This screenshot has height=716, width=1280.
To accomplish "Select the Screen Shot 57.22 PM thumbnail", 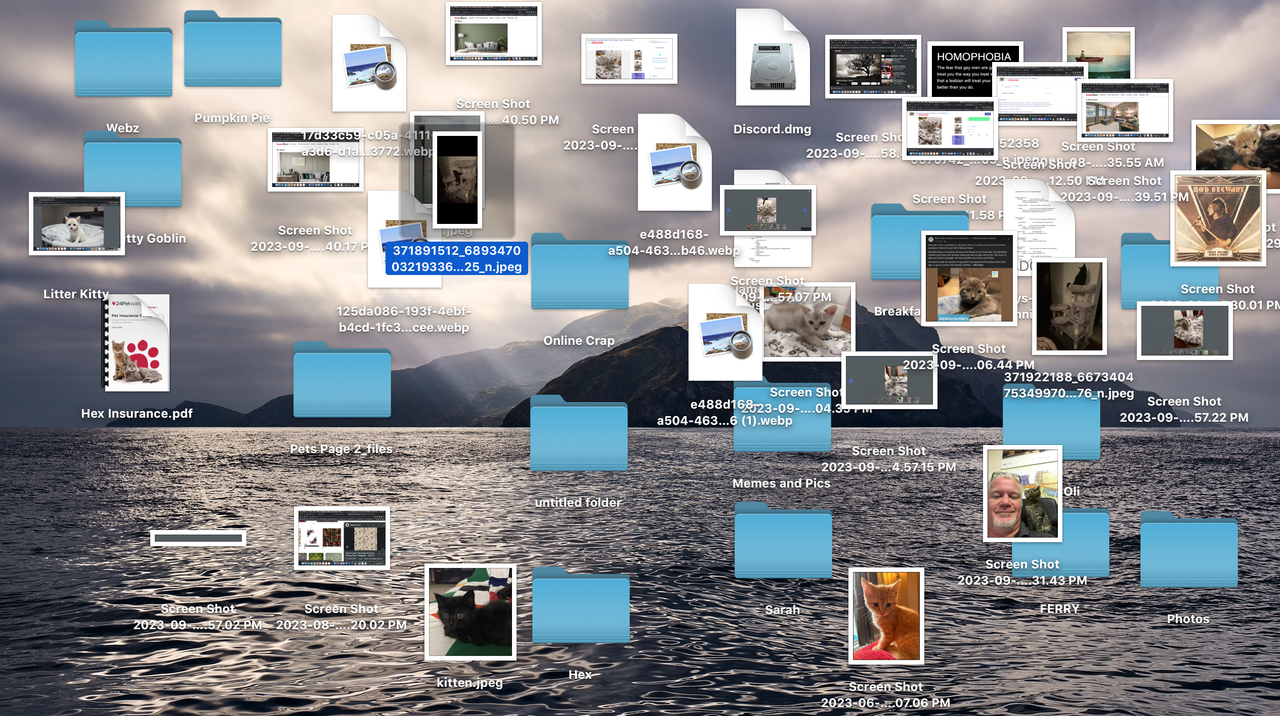I will click(1184, 331).
